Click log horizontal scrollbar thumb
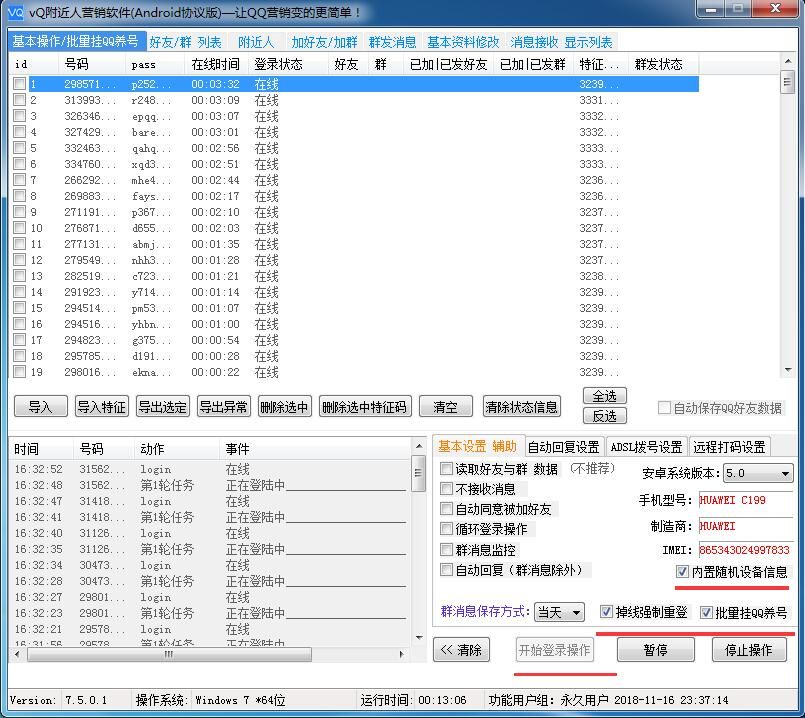 [169, 654]
